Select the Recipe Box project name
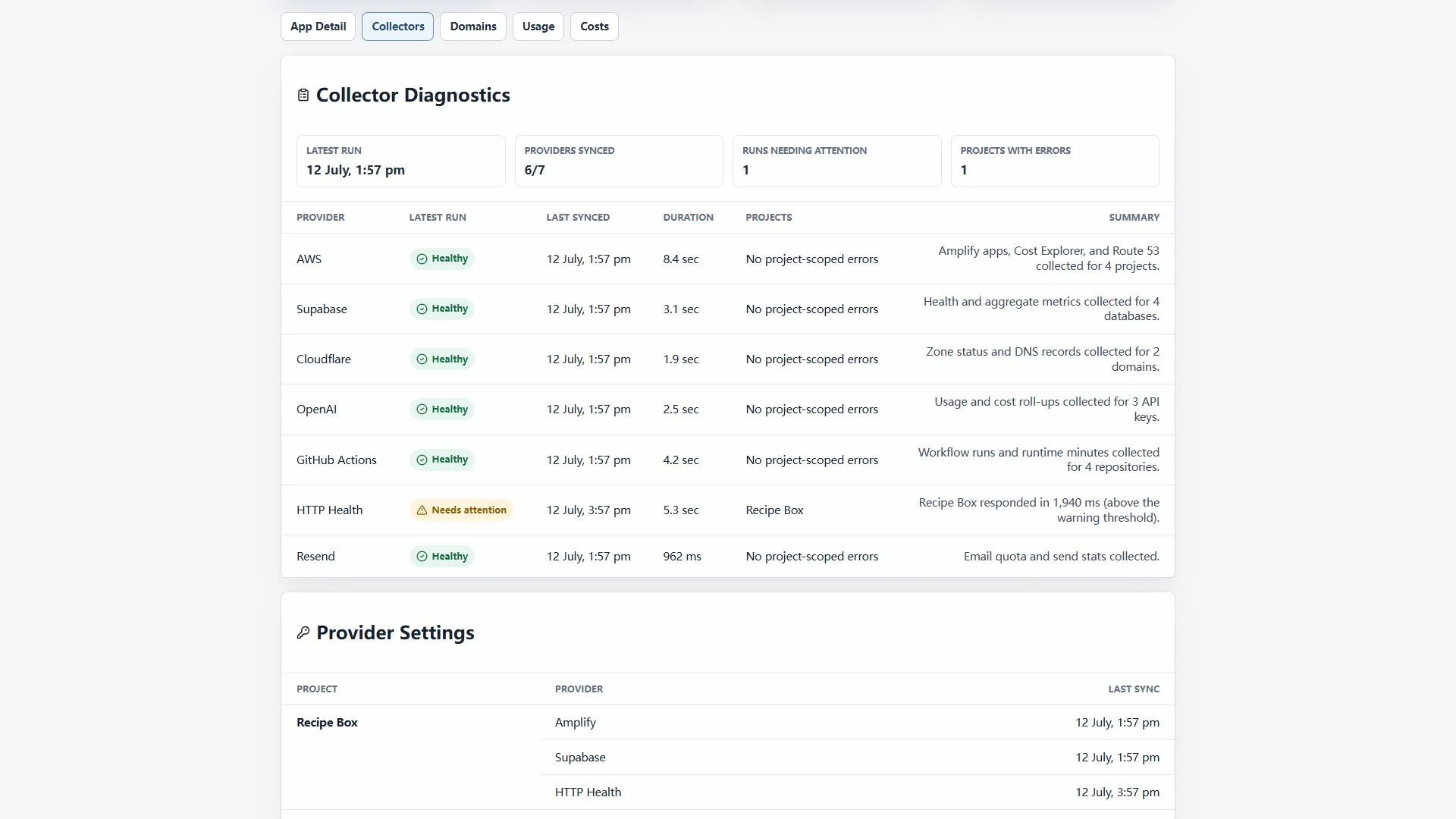The height and width of the screenshot is (819, 1456). (327, 723)
